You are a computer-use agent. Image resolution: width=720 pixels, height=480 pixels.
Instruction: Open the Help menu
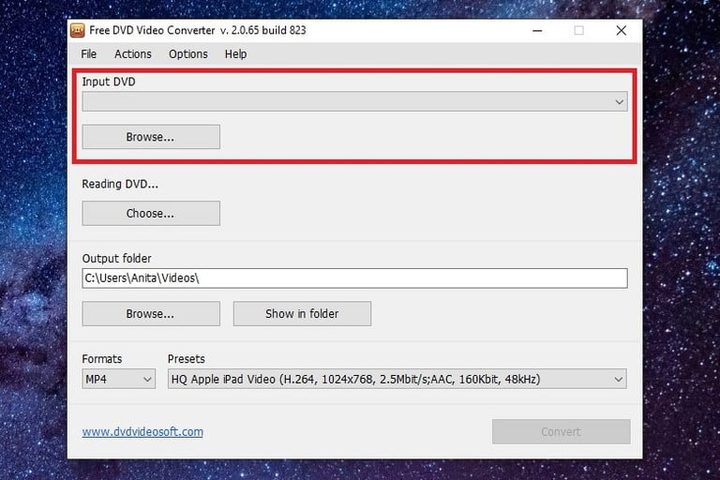(236, 54)
